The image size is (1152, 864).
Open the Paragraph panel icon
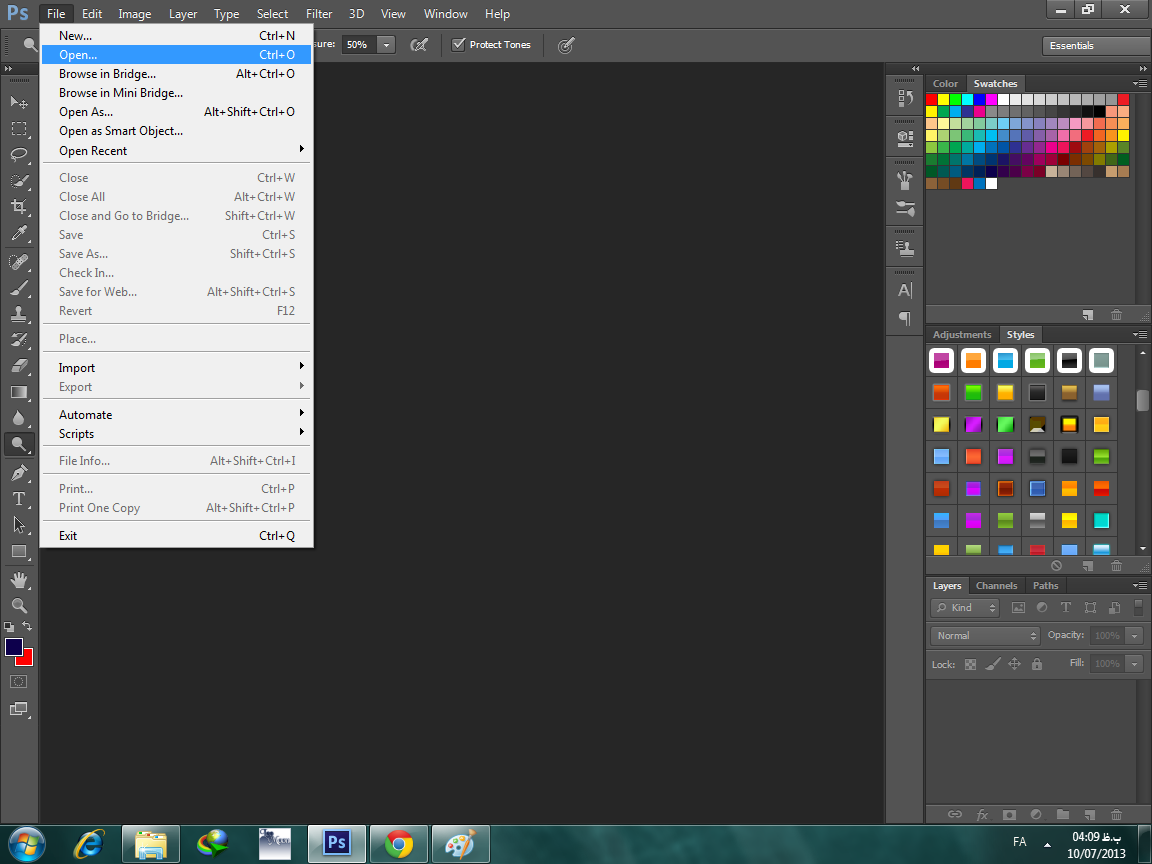[x=904, y=318]
